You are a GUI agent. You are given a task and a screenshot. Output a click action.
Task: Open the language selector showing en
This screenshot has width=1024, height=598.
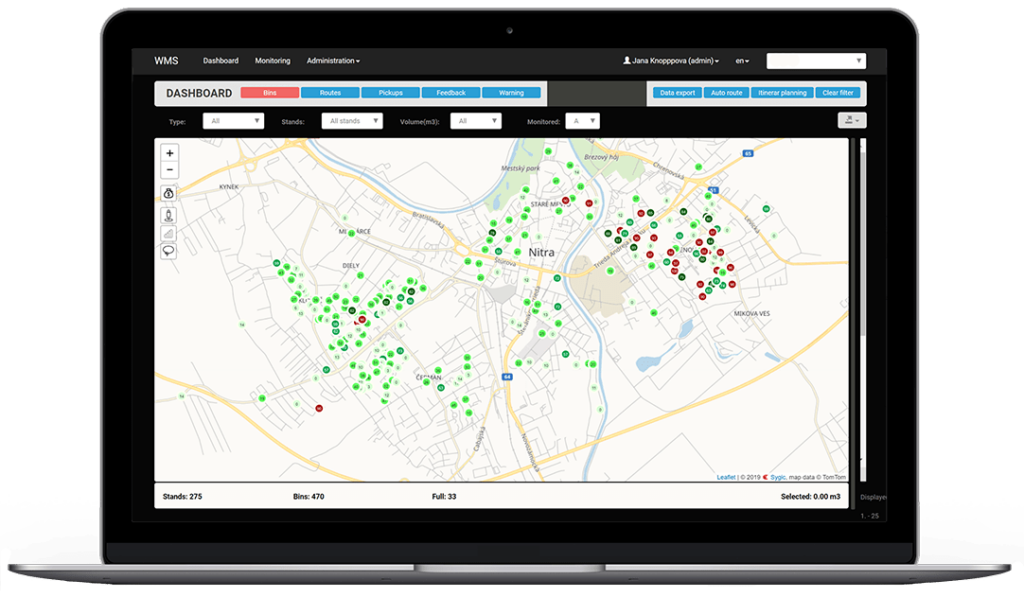(741, 60)
